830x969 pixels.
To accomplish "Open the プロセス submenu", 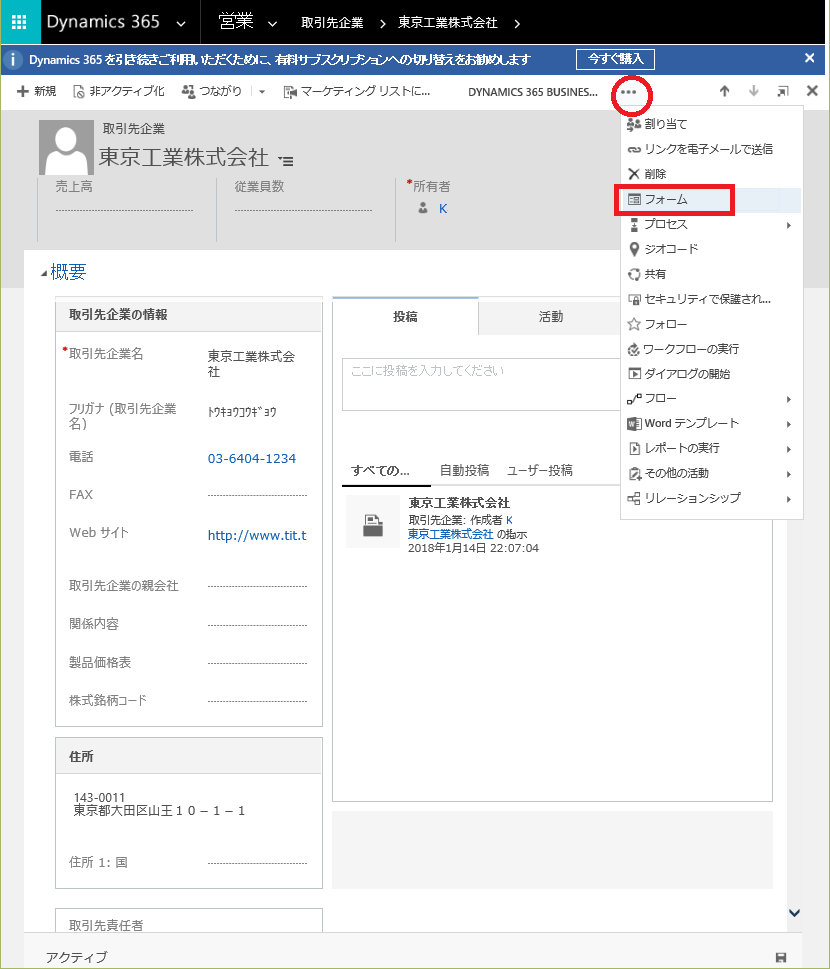I will point(711,224).
